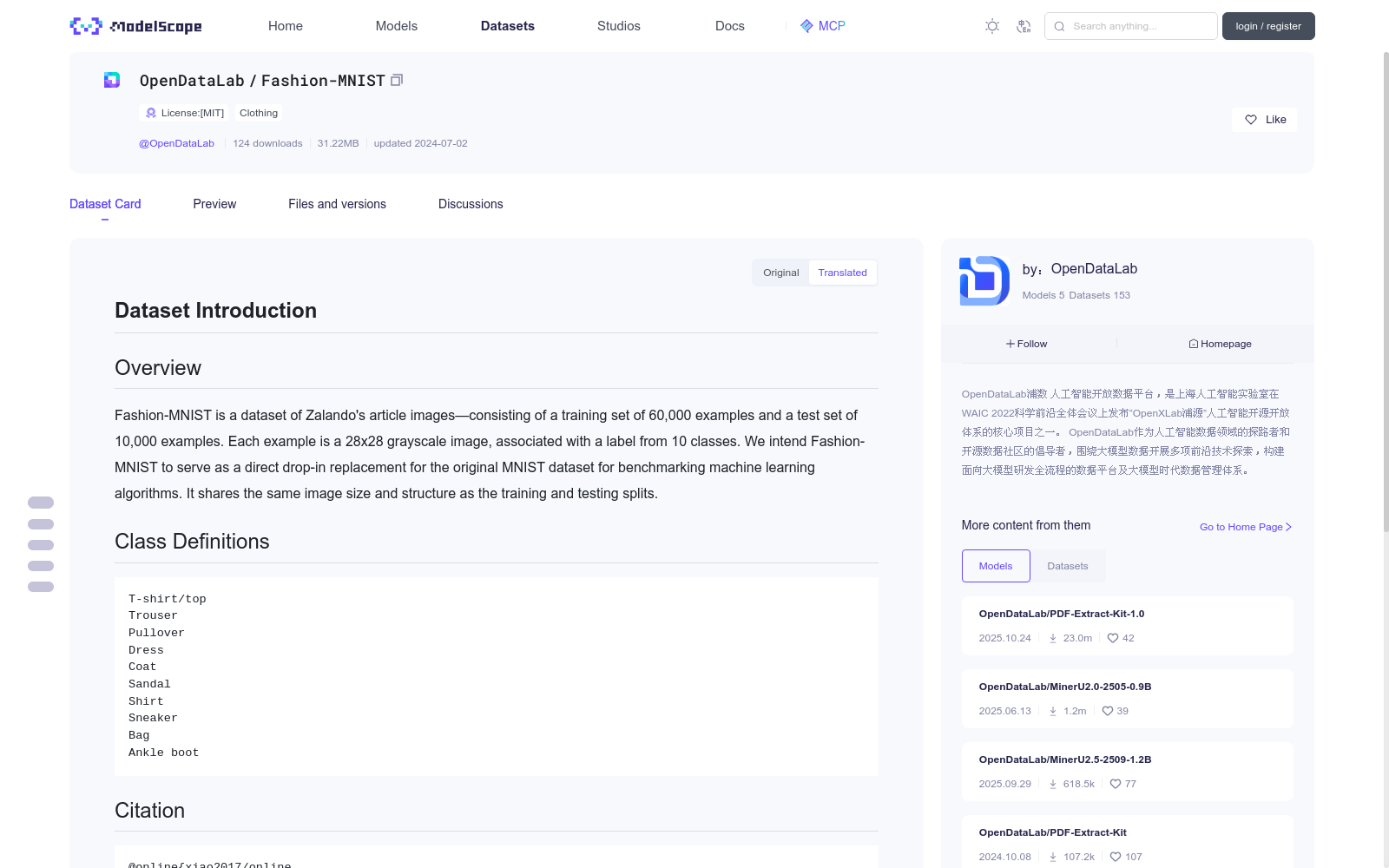Show the Models list from OpenDataLab
Screen dimensions: 1389x868
996,566
